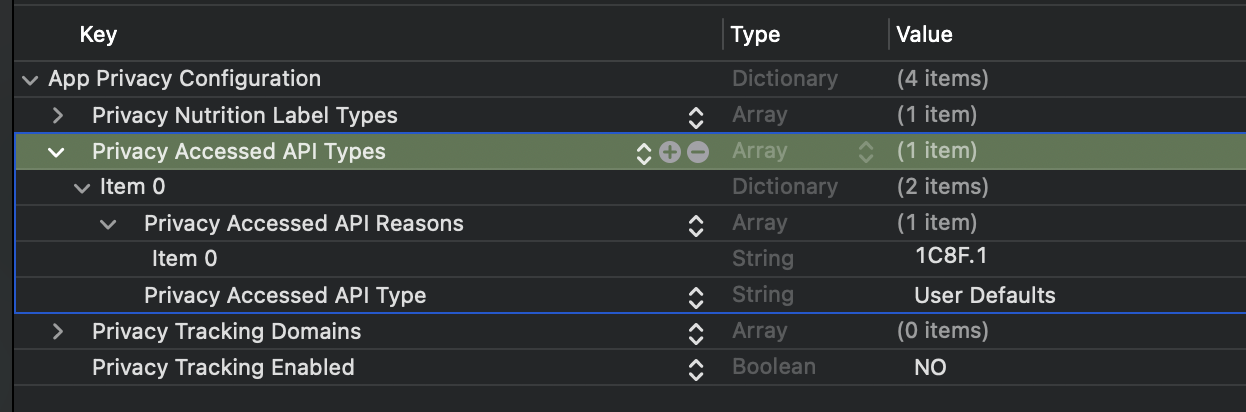Open key stepper for Privacy Accessed API Type

(697, 296)
